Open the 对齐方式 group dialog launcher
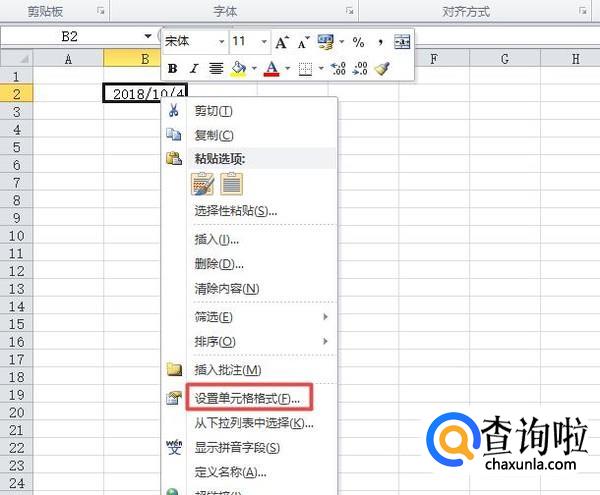 [x=583, y=11]
